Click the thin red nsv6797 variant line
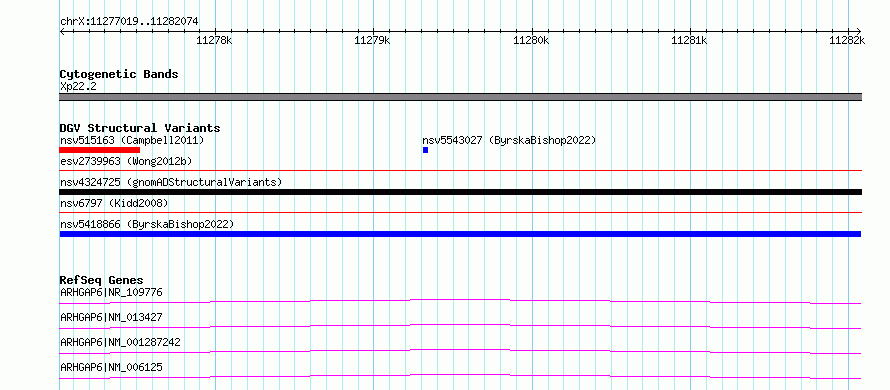The image size is (890, 390). pyautogui.click(x=460, y=212)
